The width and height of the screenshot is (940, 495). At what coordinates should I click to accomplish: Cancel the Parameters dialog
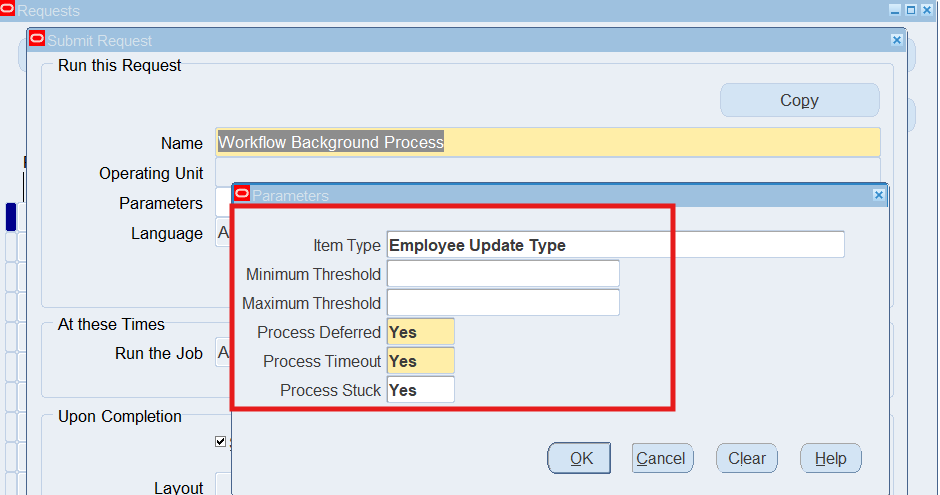[x=661, y=459]
